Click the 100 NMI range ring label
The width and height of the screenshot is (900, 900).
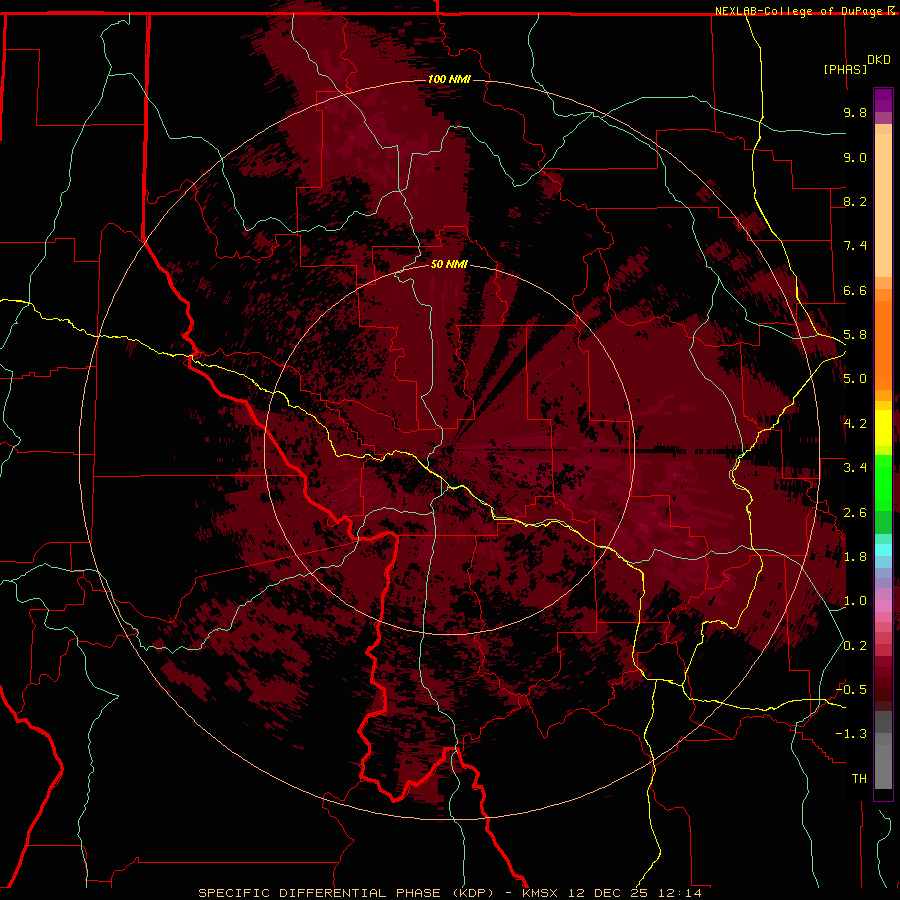pos(449,79)
